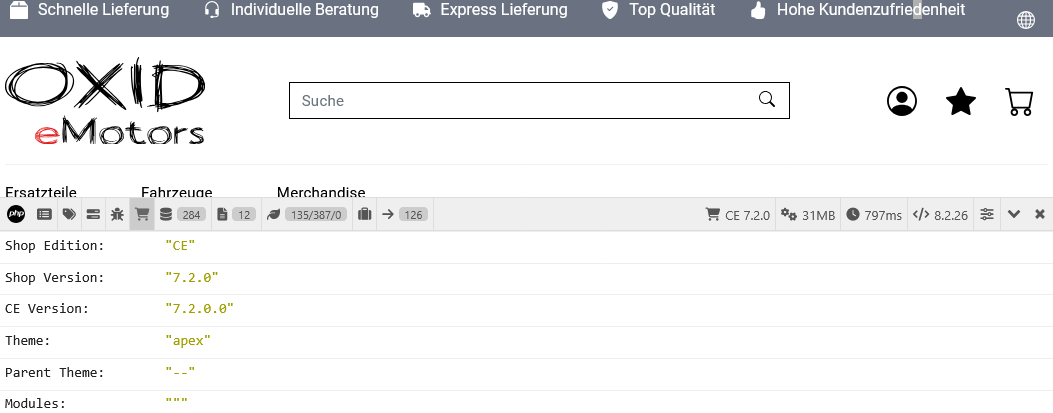The height and width of the screenshot is (413, 1053).
Task: Open the arrow tab showing 126
Action: click(404, 214)
